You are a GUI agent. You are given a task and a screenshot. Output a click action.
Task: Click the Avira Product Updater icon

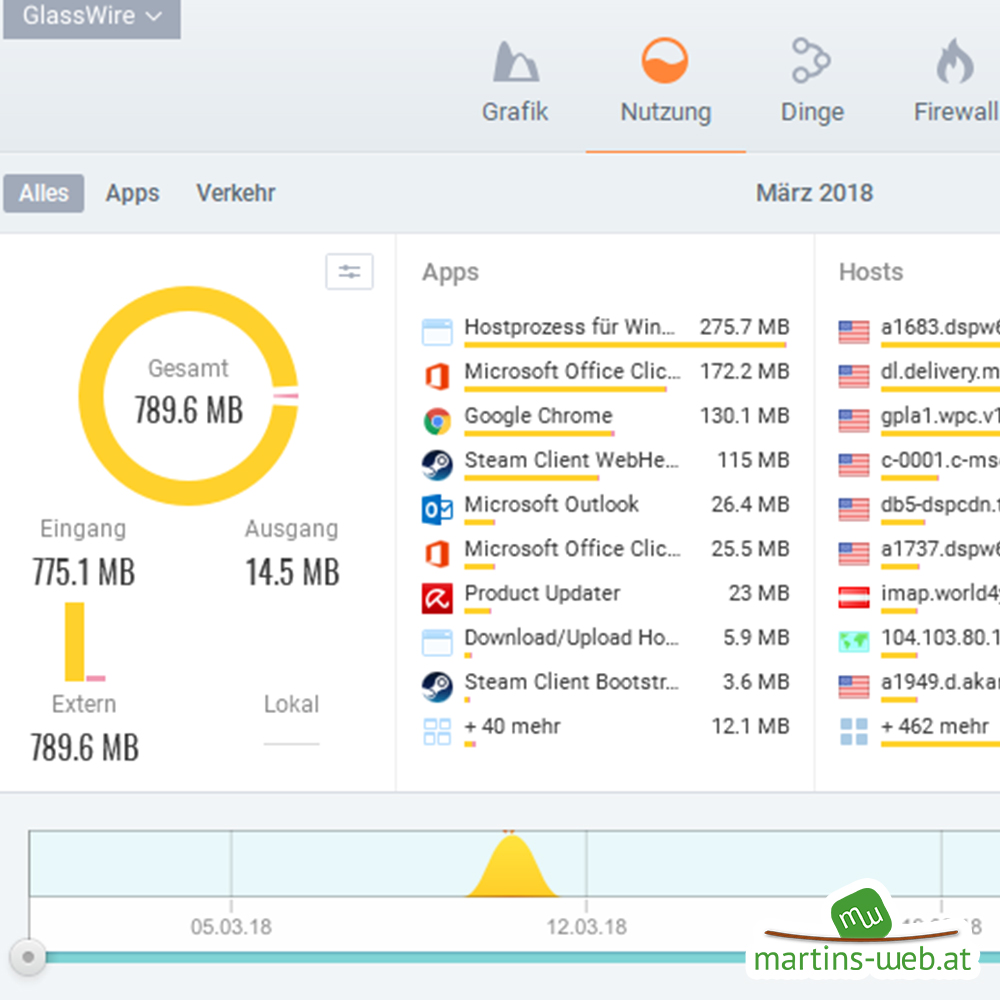click(437, 598)
